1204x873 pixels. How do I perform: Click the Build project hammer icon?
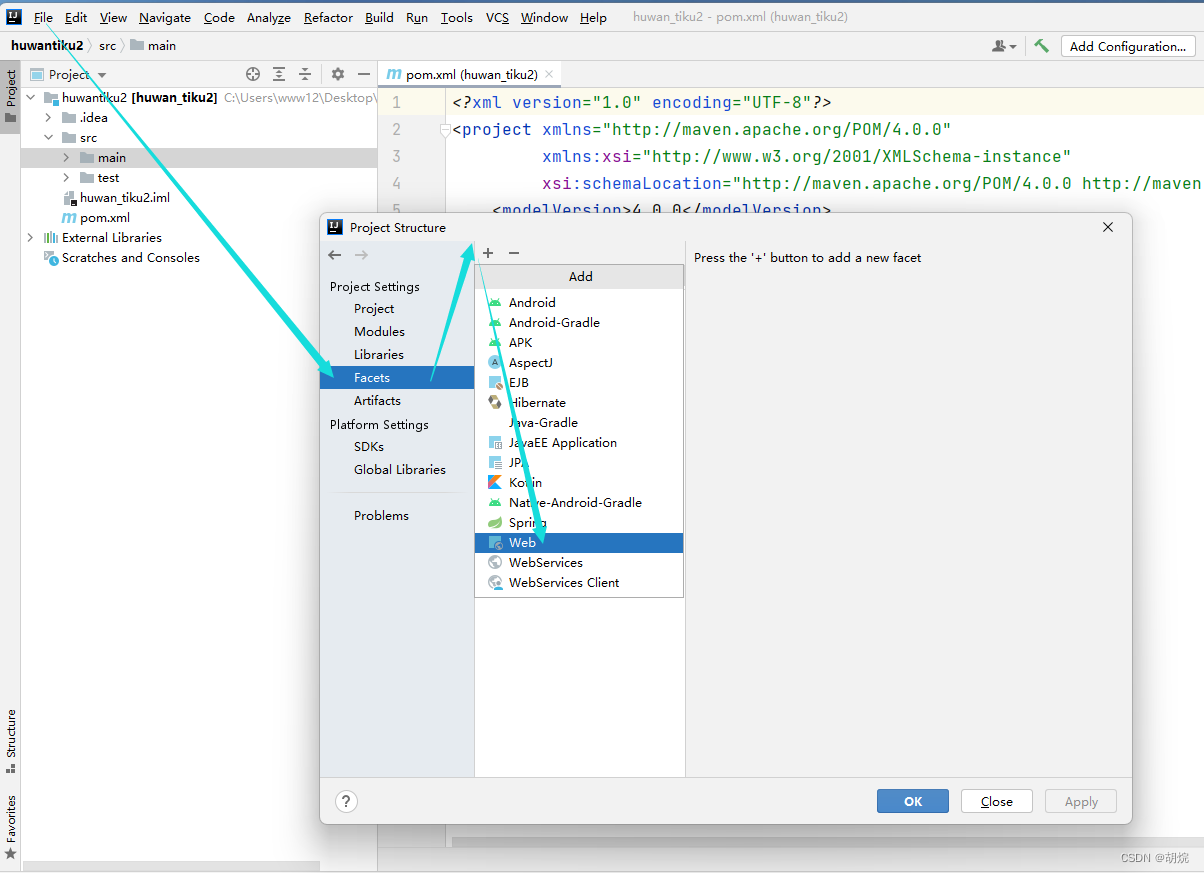point(1042,46)
